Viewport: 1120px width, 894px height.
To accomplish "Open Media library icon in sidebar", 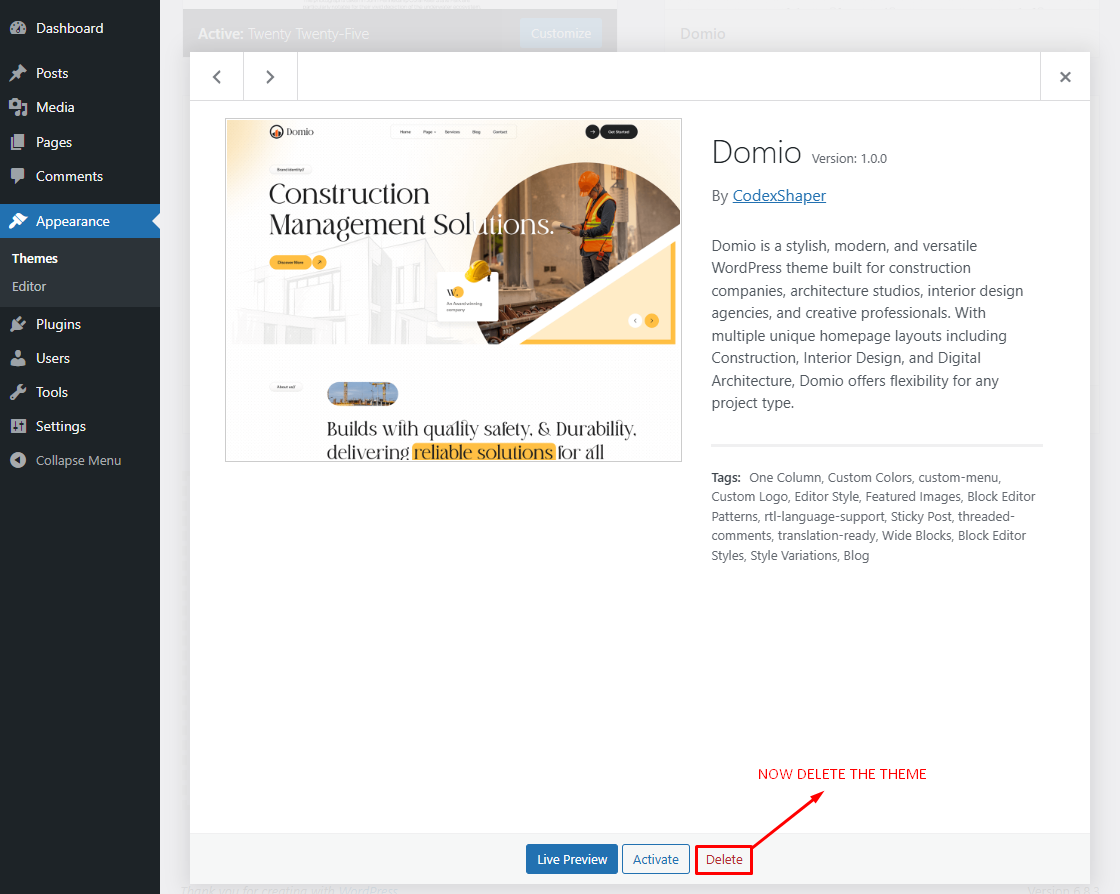I will click(x=18, y=107).
